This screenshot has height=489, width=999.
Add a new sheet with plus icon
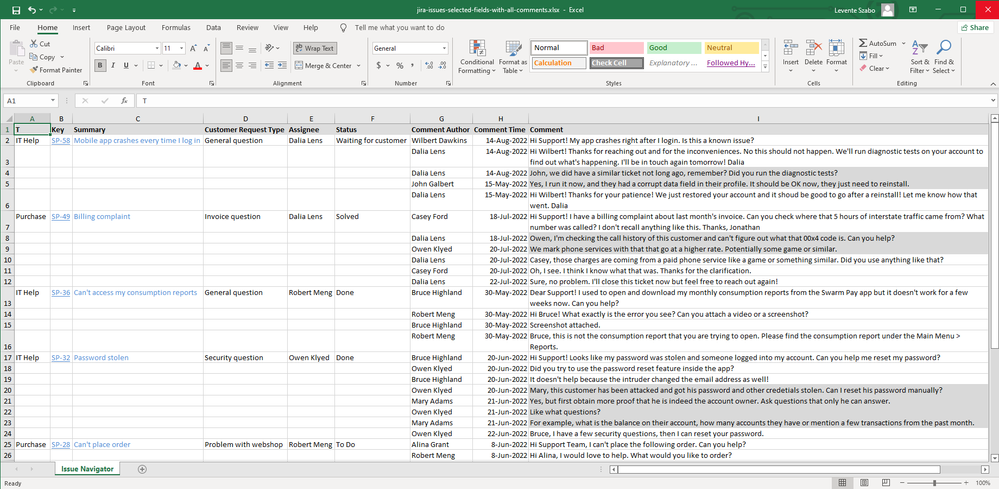[142, 468]
